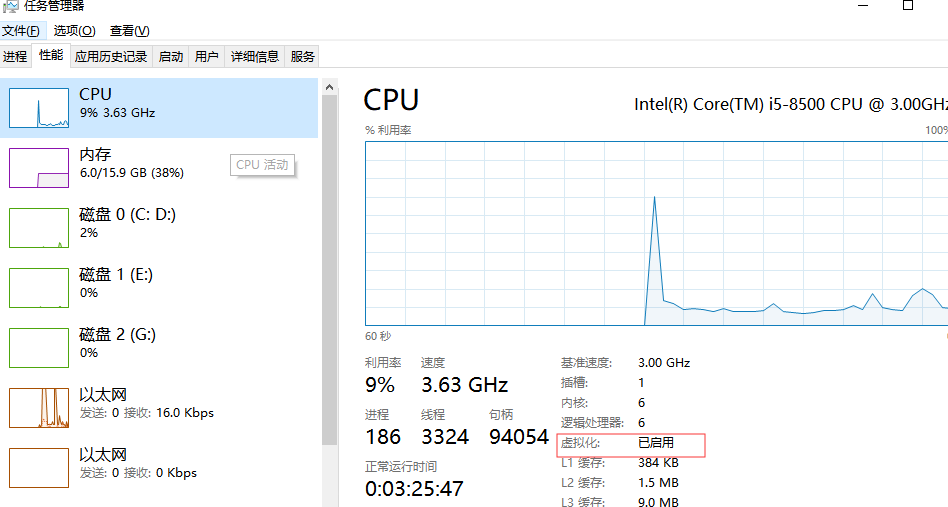948x507 pixels.
Task: Open the 文件(F) menu
Action: 21,31
